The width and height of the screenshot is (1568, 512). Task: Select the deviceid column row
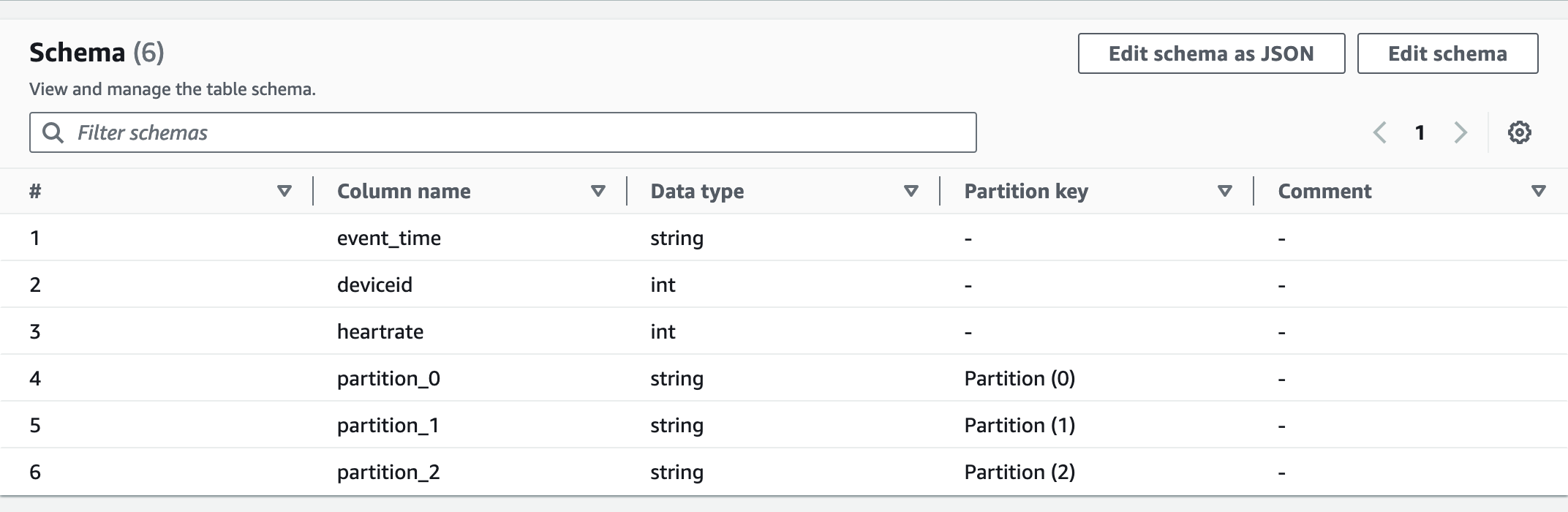(x=374, y=285)
